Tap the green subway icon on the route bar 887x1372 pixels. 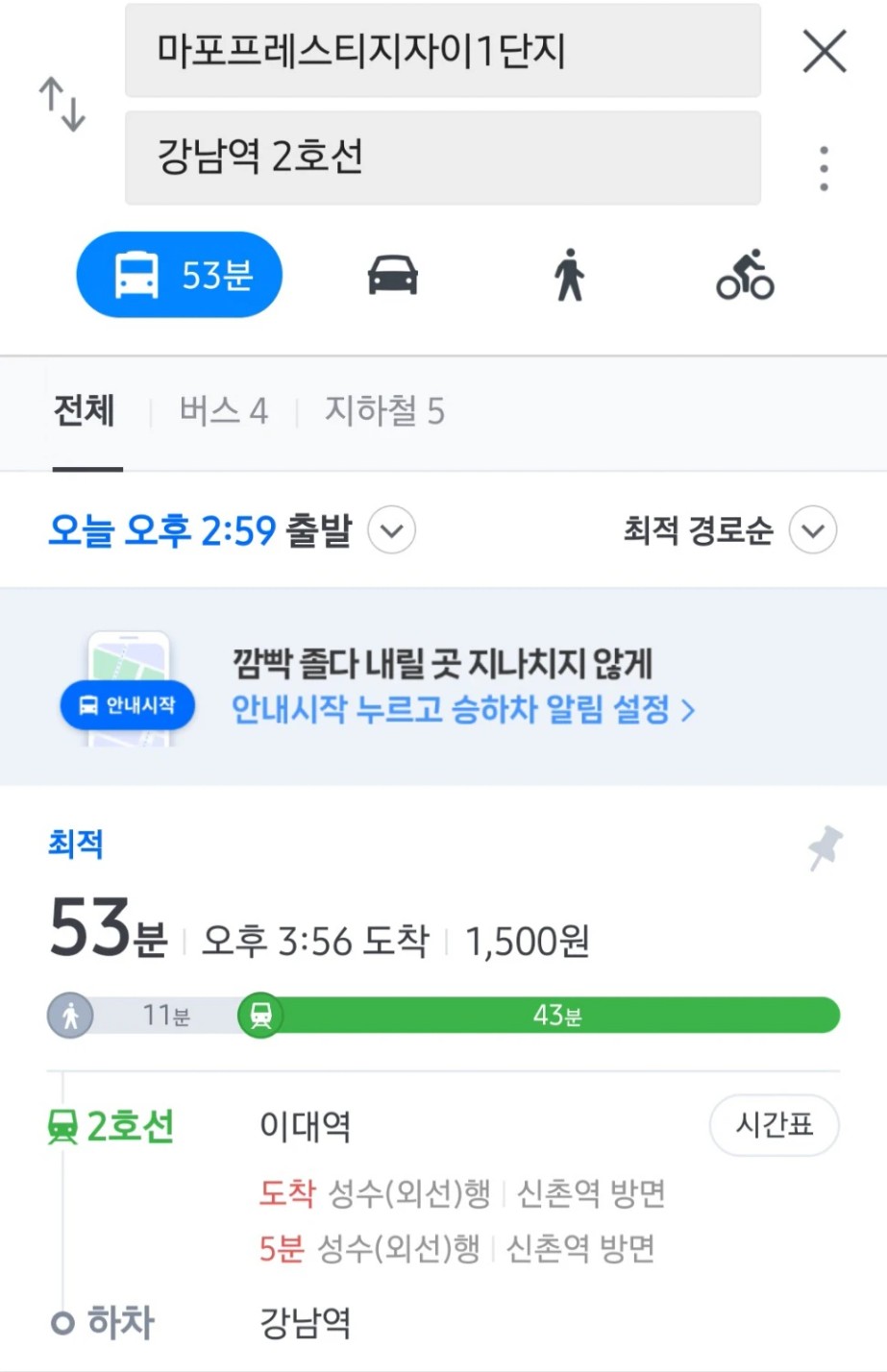coord(260,1015)
